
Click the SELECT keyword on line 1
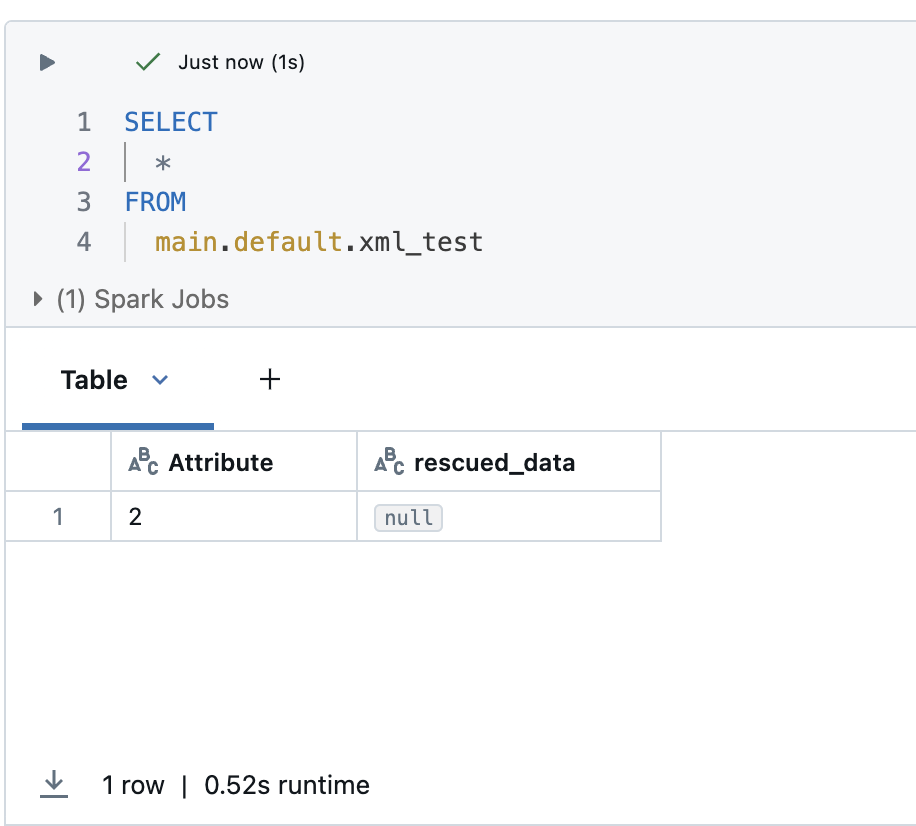[170, 121]
